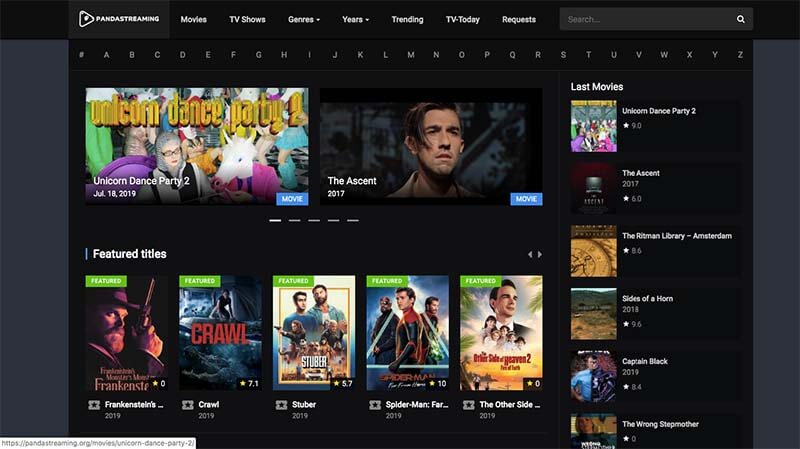Screen dimensions: 800x449
Task: Go to previous featured titles arrow
Action: click(530, 254)
